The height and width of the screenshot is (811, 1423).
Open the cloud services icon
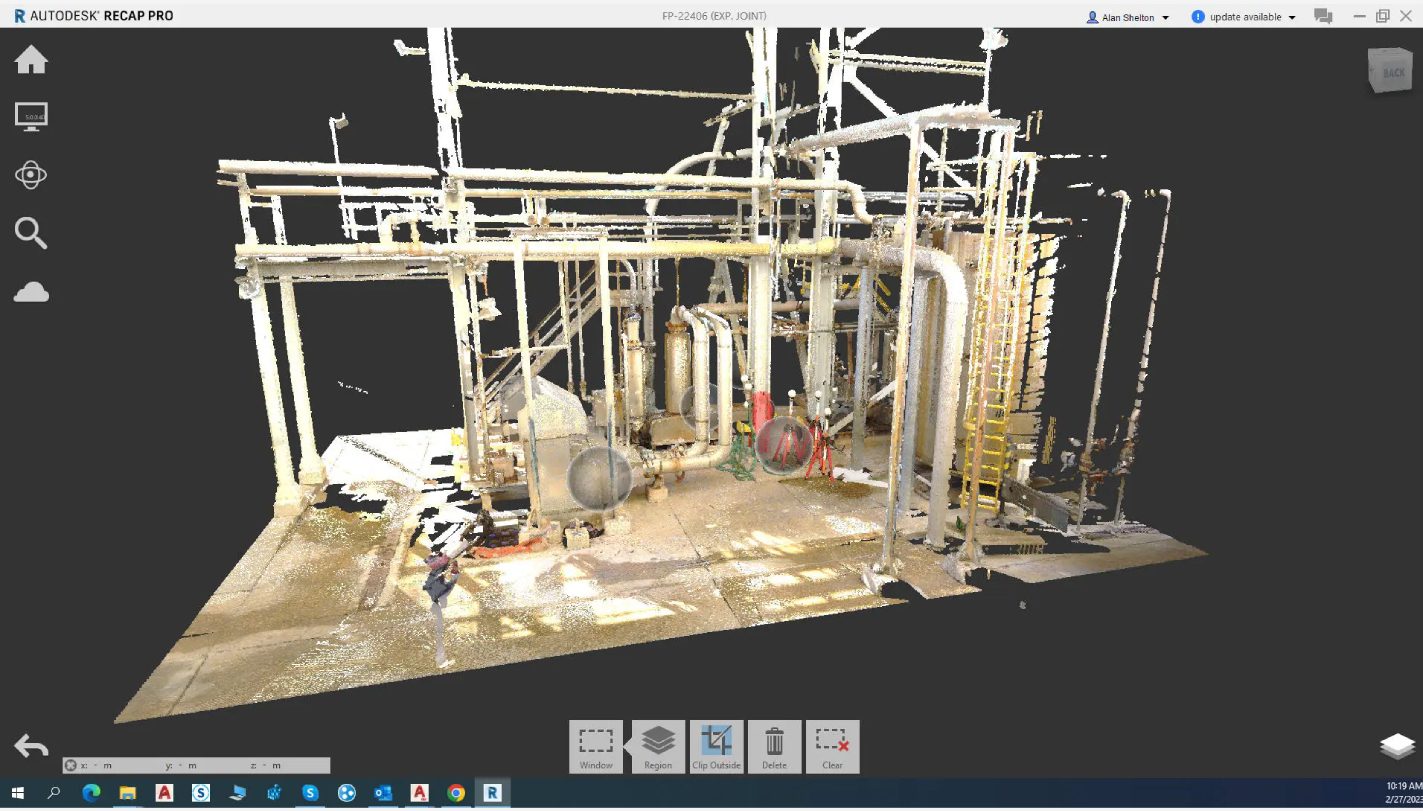[x=31, y=292]
